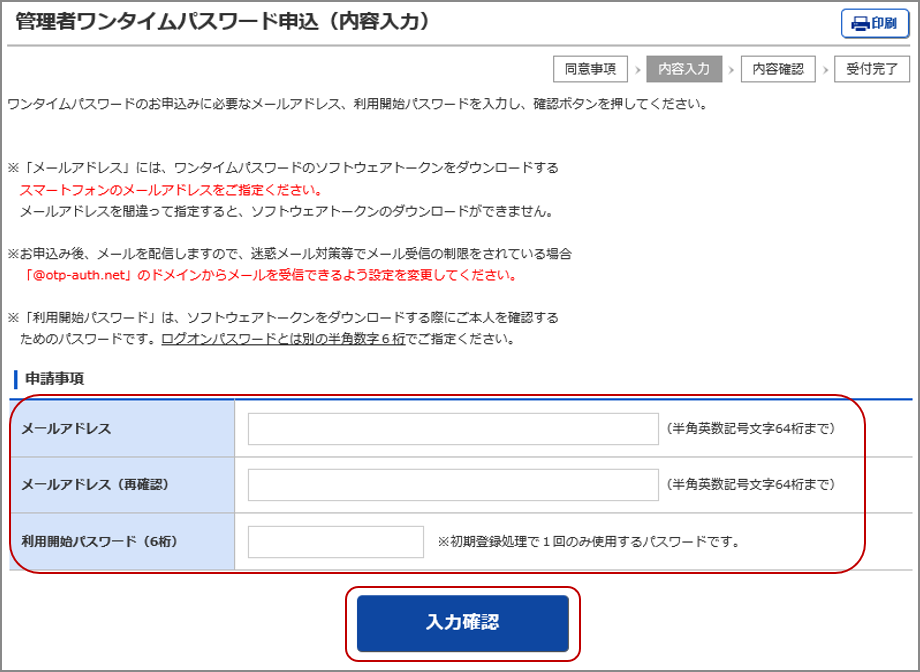Click the ※初期登録処理で１回のみ使用 note
Image resolution: width=920 pixels, height=672 pixels.
(x=588, y=542)
